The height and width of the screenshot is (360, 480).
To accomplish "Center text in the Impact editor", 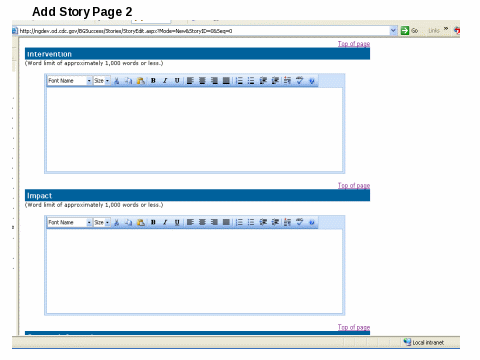I will coord(202,222).
